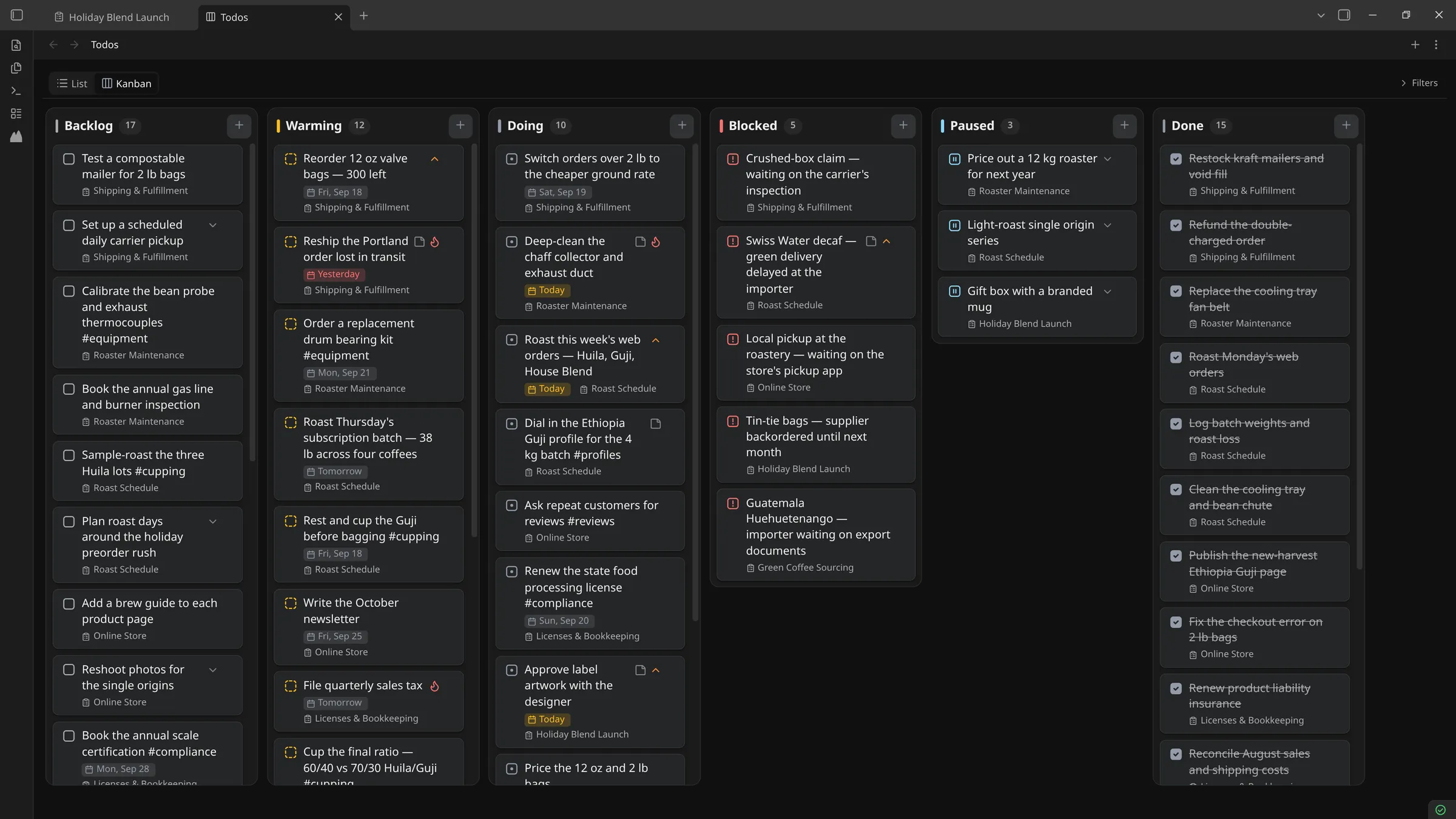The width and height of the screenshot is (1456, 819).
Task: Click the mountain icon in the left rail
Action: 16,136
